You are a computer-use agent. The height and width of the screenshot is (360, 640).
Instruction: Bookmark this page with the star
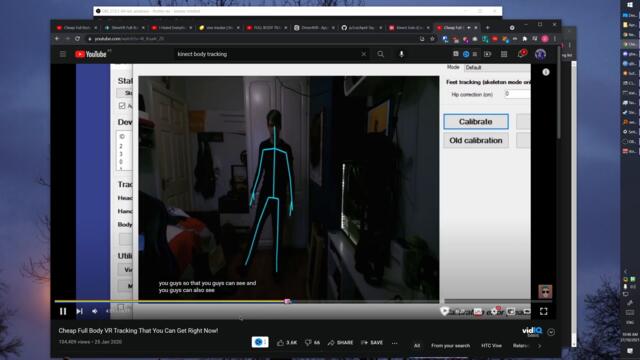coord(432,39)
